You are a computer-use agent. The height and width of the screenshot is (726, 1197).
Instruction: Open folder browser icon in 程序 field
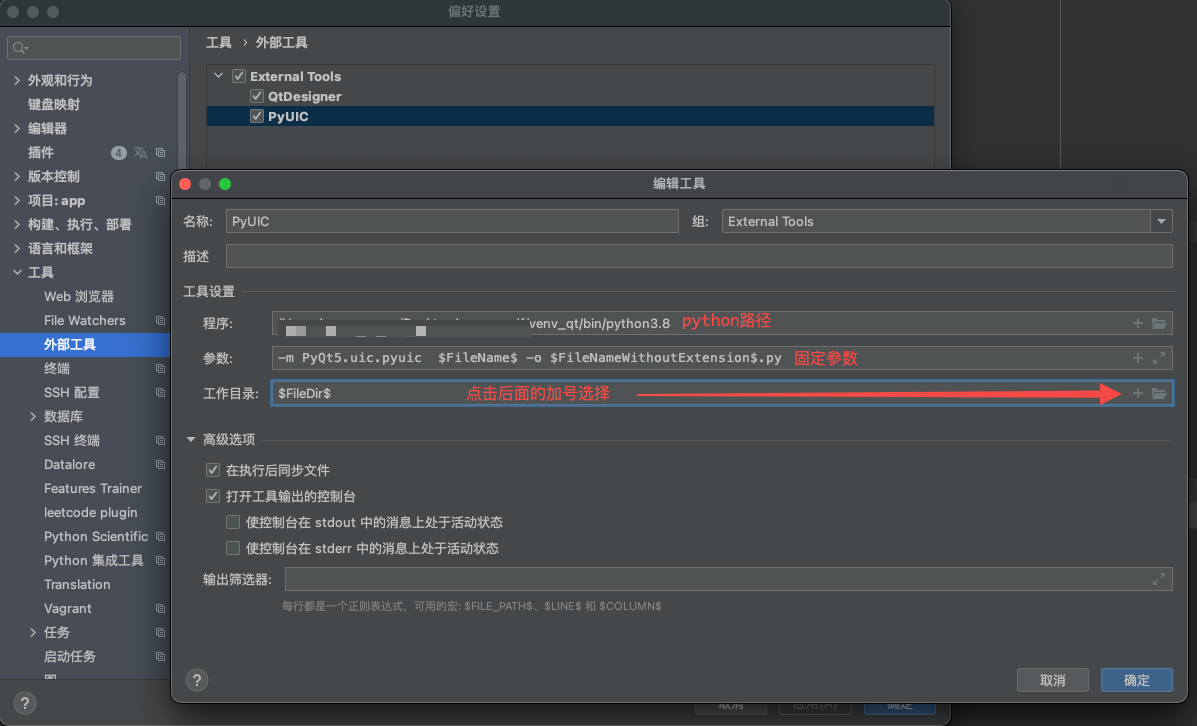[1159, 323]
